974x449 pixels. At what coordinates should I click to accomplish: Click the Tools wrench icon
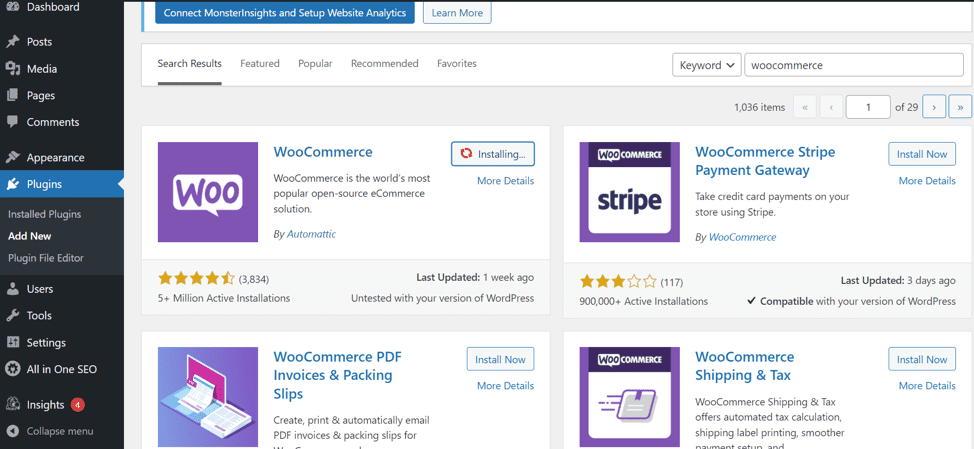tap(12, 315)
